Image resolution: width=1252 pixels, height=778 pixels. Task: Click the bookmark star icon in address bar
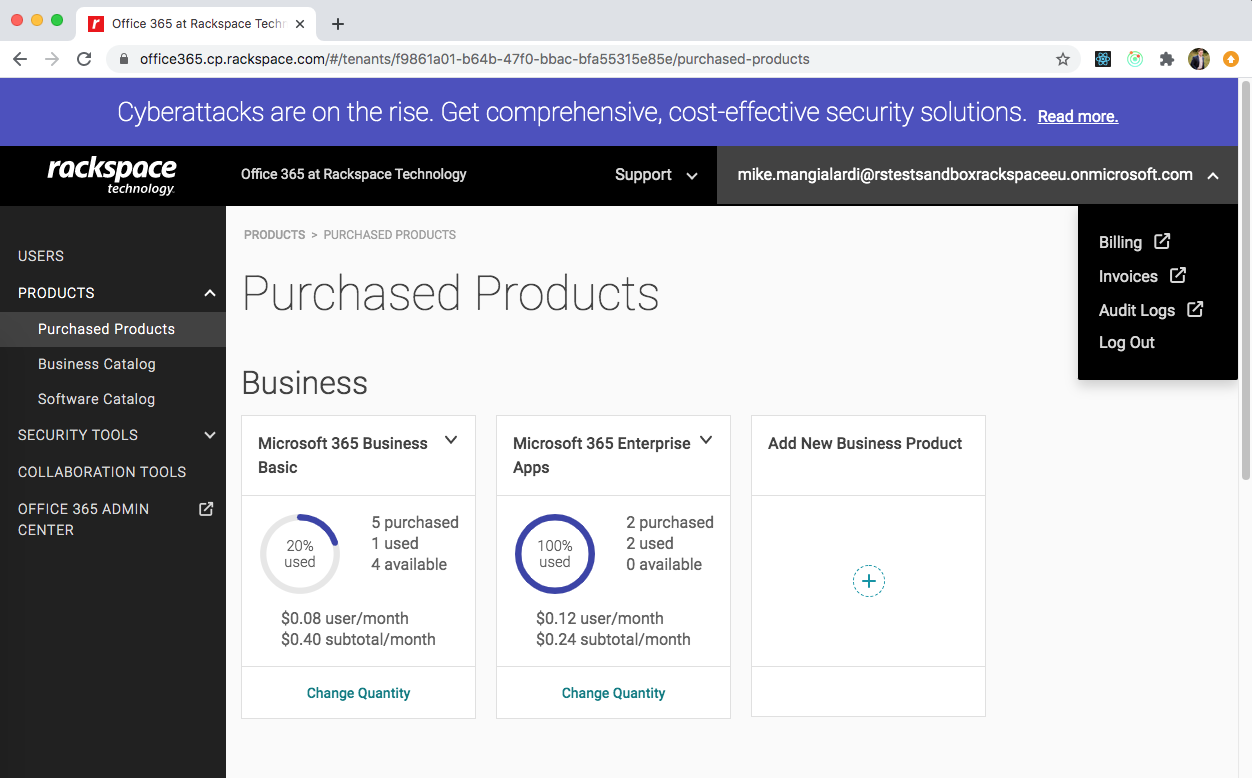coord(1063,59)
